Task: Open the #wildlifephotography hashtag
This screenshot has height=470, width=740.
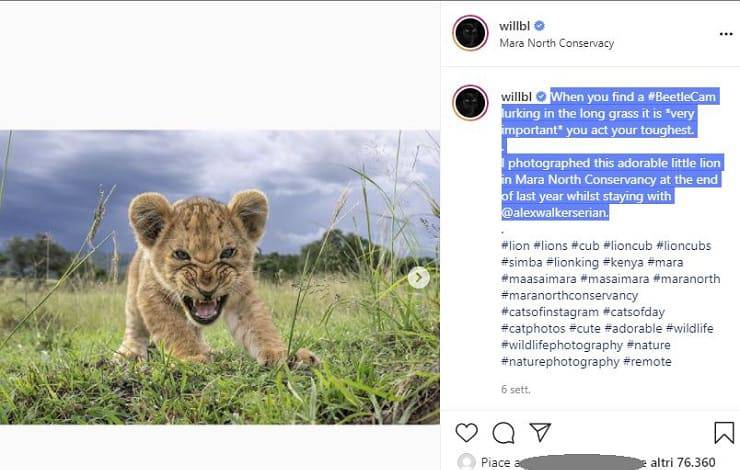Action: 561,345
